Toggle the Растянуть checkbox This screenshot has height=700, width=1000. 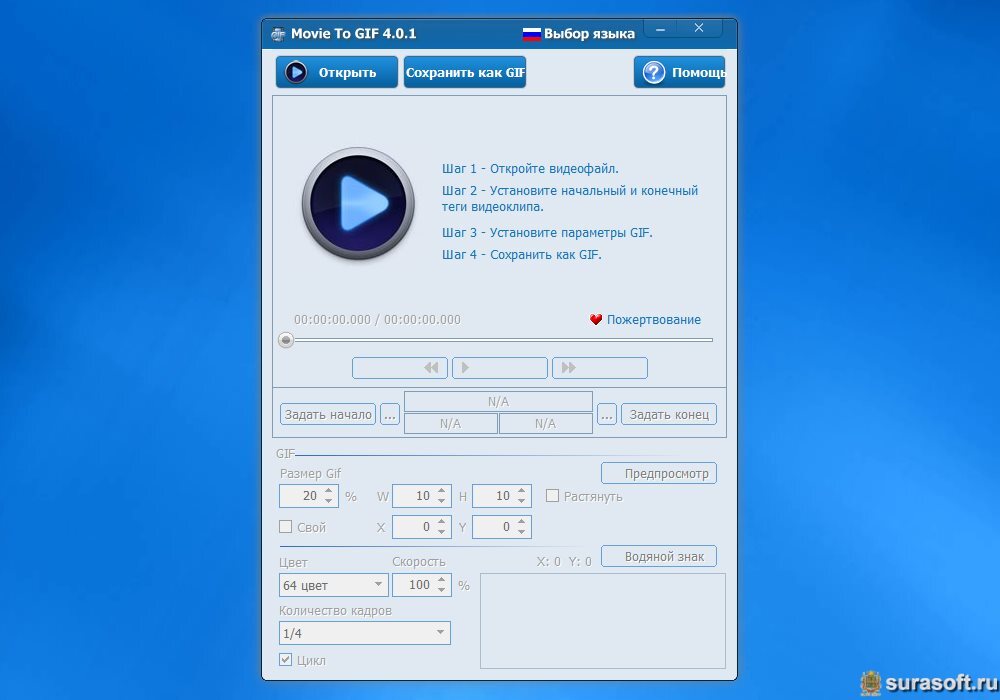[x=552, y=495]
